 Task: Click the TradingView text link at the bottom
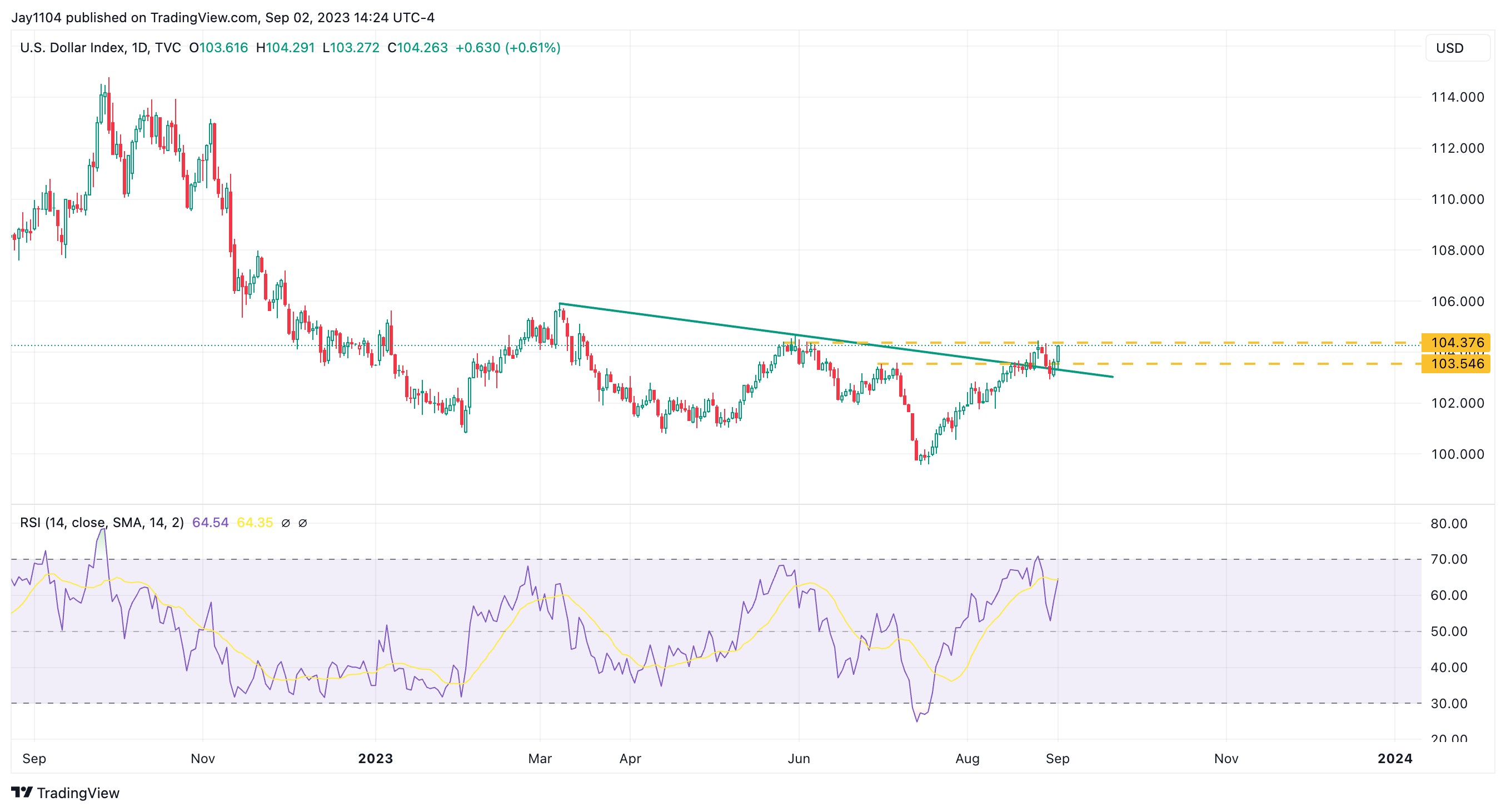(78, 793)
